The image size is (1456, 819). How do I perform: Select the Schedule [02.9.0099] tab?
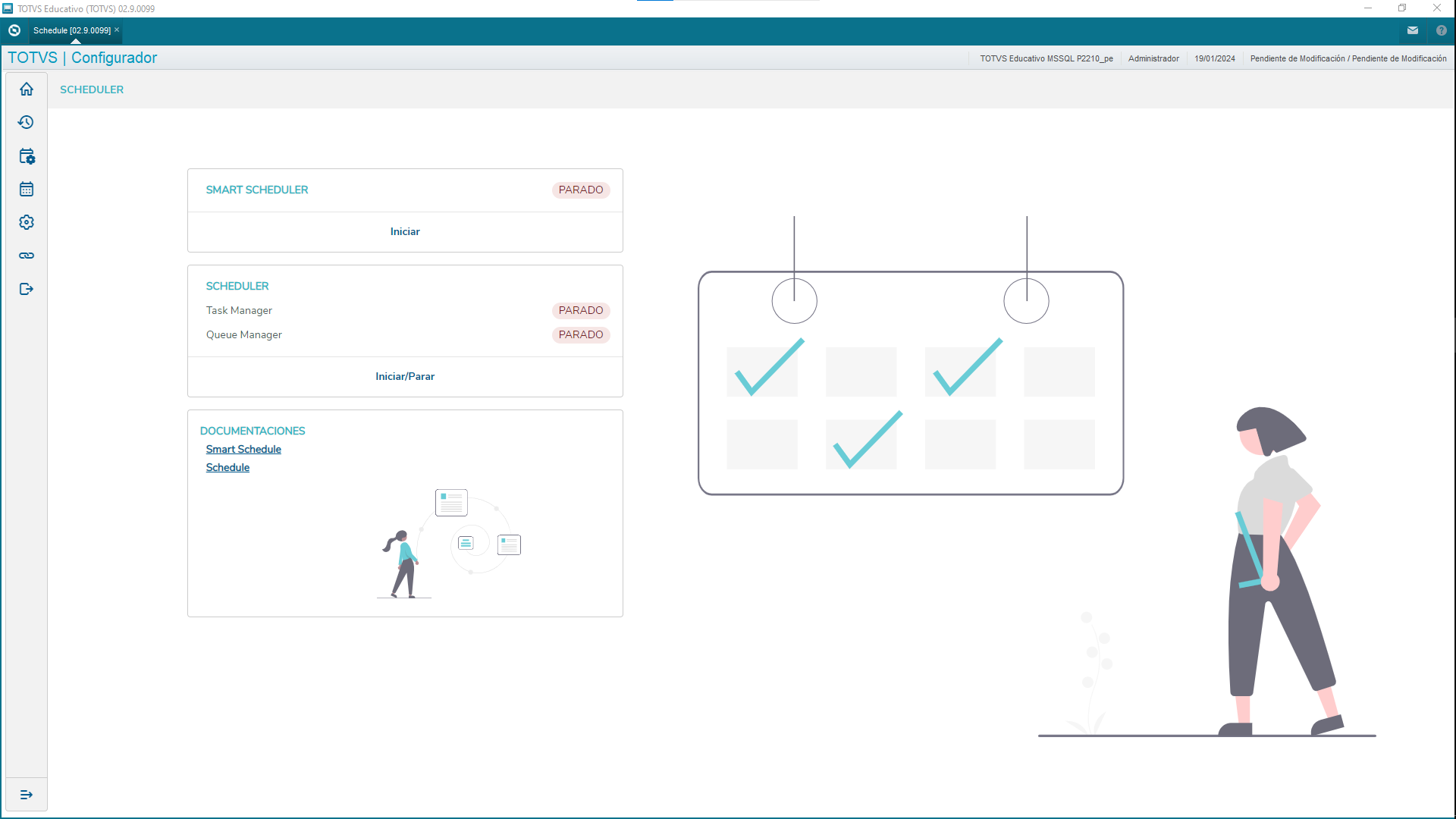click(72, 30)
